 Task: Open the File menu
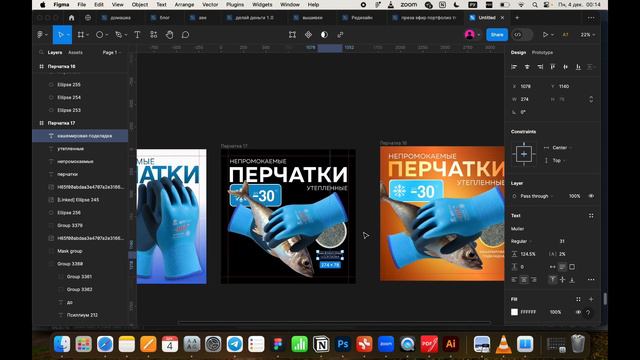[82, 4]
